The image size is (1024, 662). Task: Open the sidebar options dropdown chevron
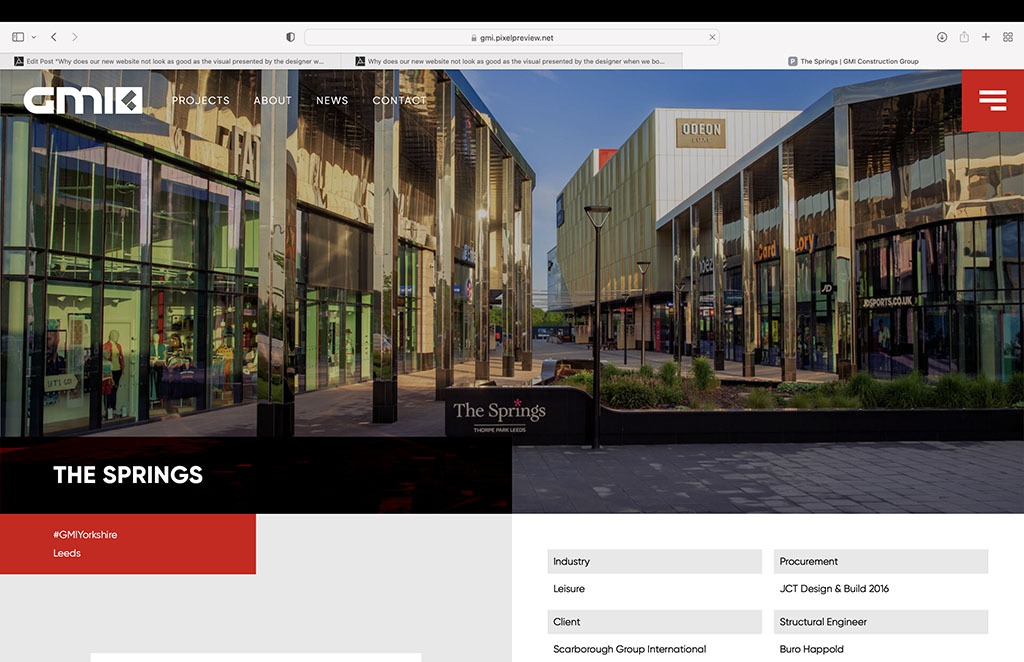(x=34, y=37)
